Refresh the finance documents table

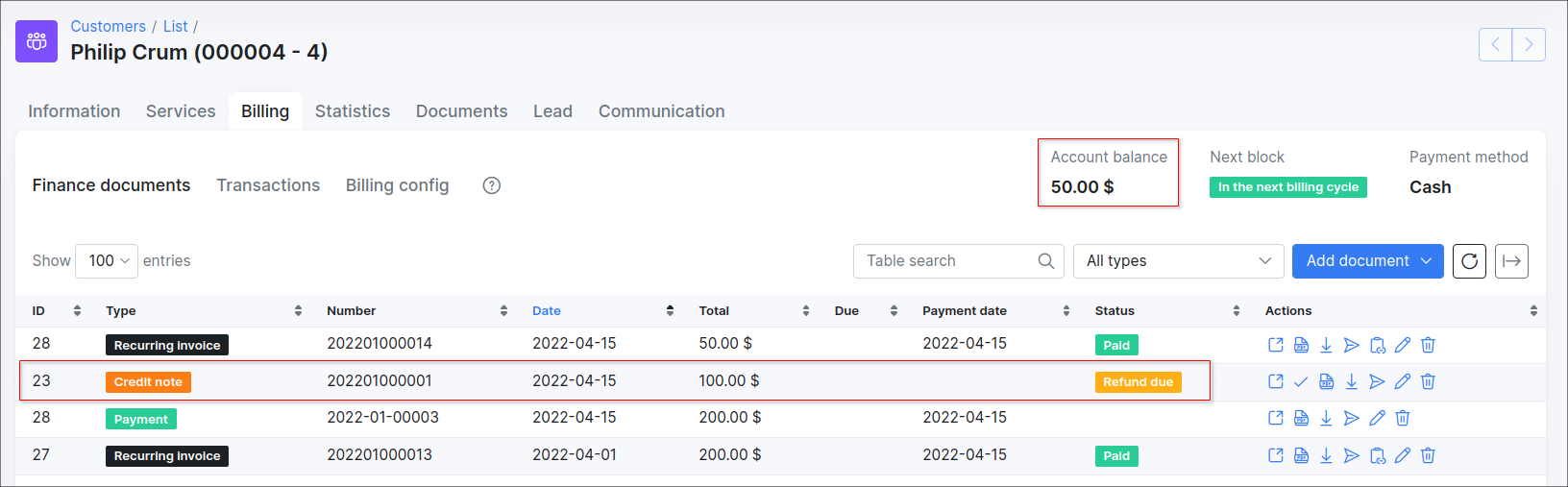click(1469, 261)
